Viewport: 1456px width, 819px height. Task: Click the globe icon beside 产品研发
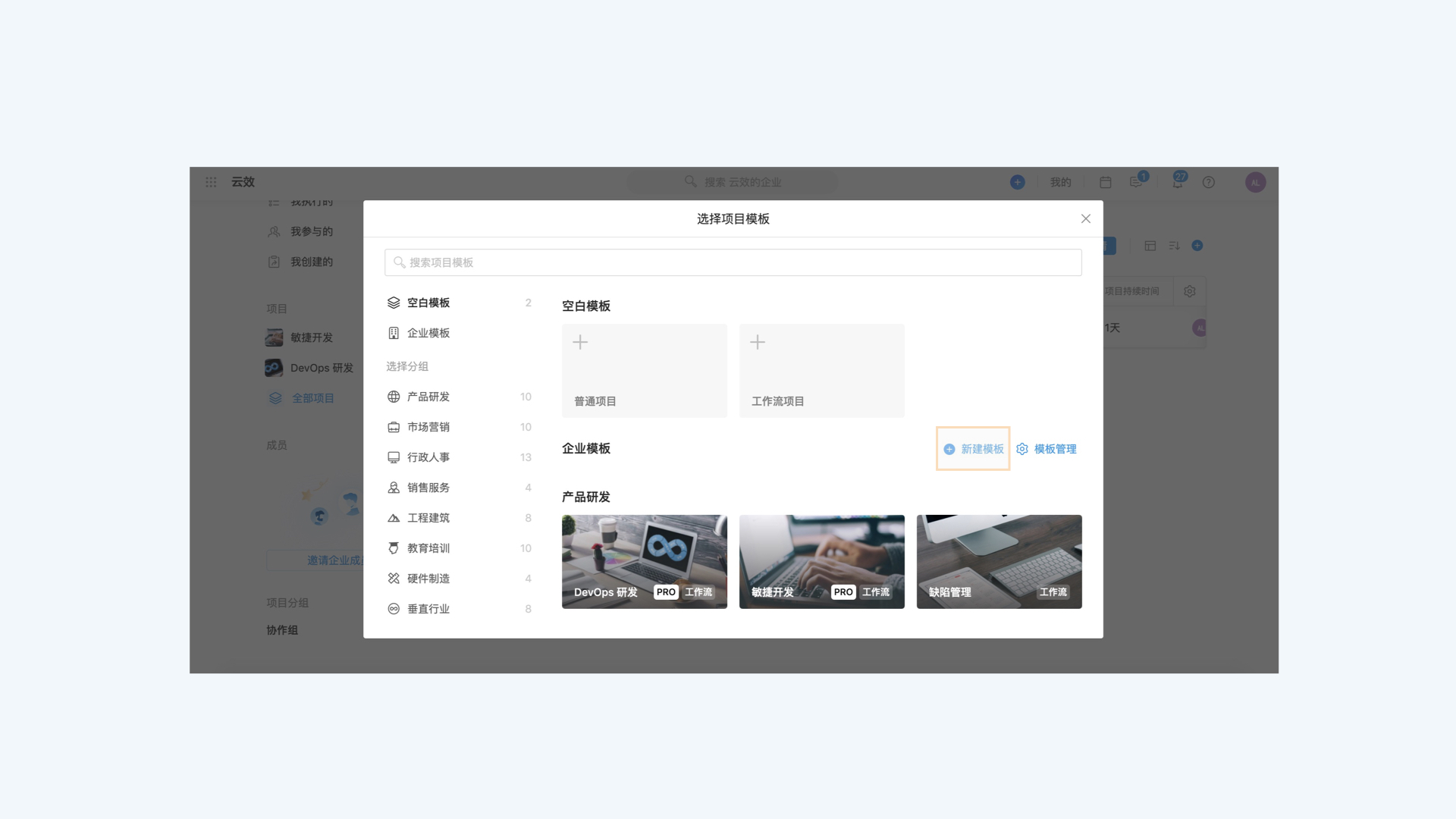click(x=394, y=397)
